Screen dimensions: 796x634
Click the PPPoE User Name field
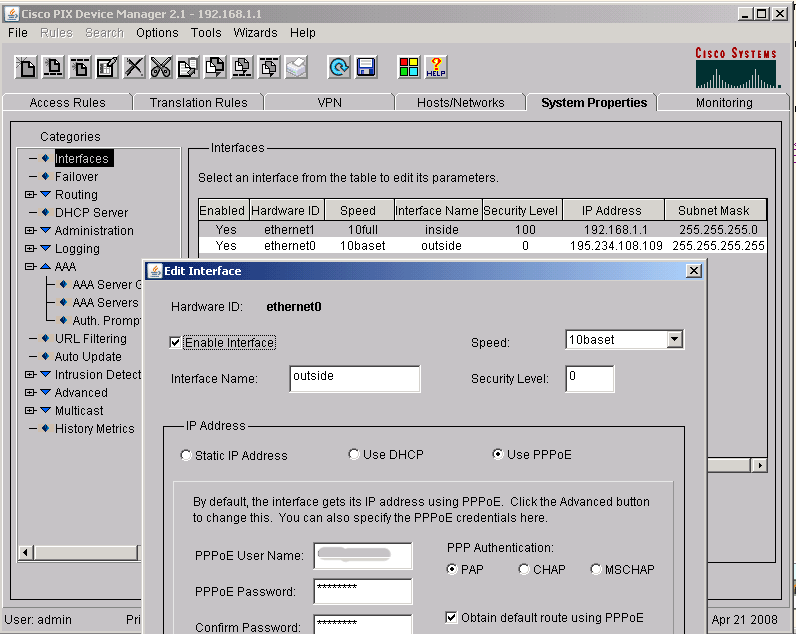pyautogui.click(x=363, y=555)
